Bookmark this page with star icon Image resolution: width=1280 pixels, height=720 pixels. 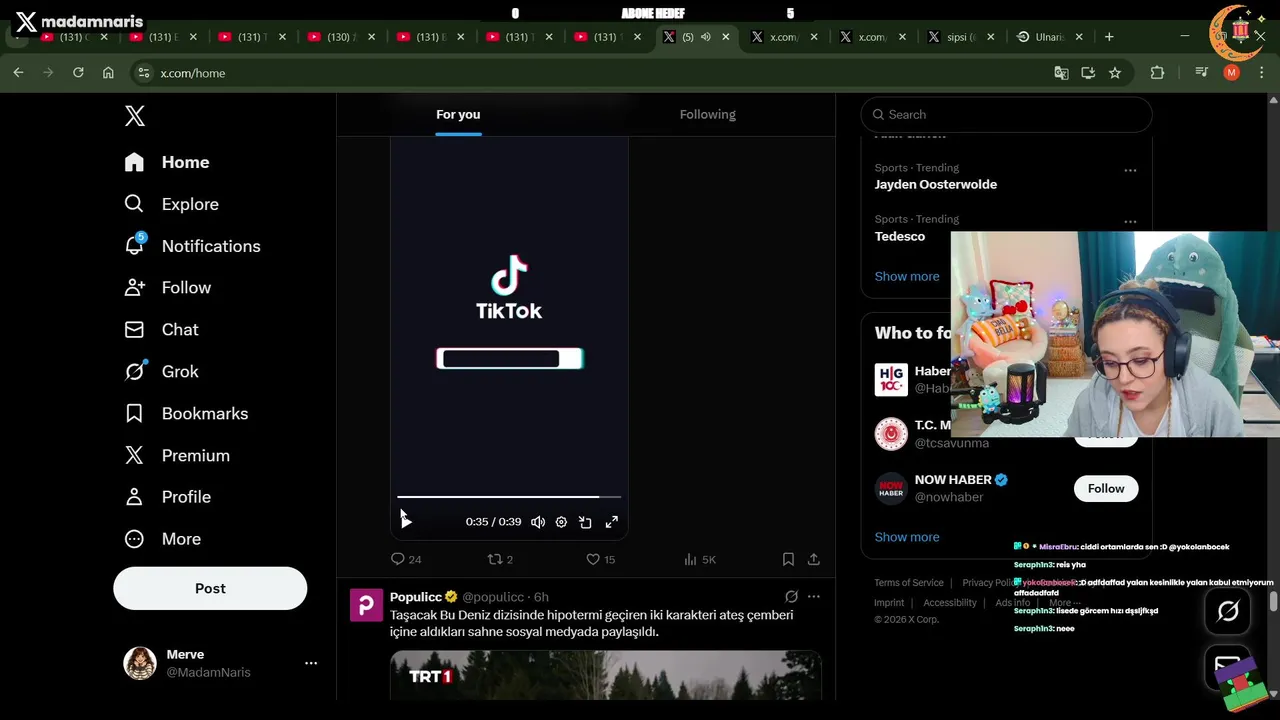[x=1115, y=73]
